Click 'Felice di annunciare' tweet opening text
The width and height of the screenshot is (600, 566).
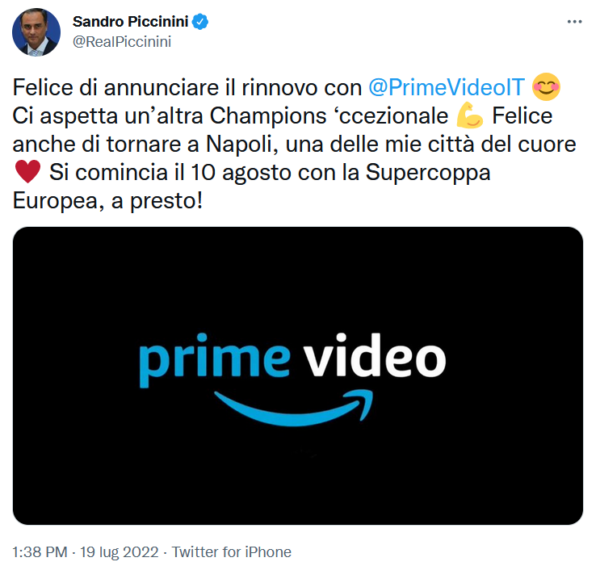[x=114, y=87]
